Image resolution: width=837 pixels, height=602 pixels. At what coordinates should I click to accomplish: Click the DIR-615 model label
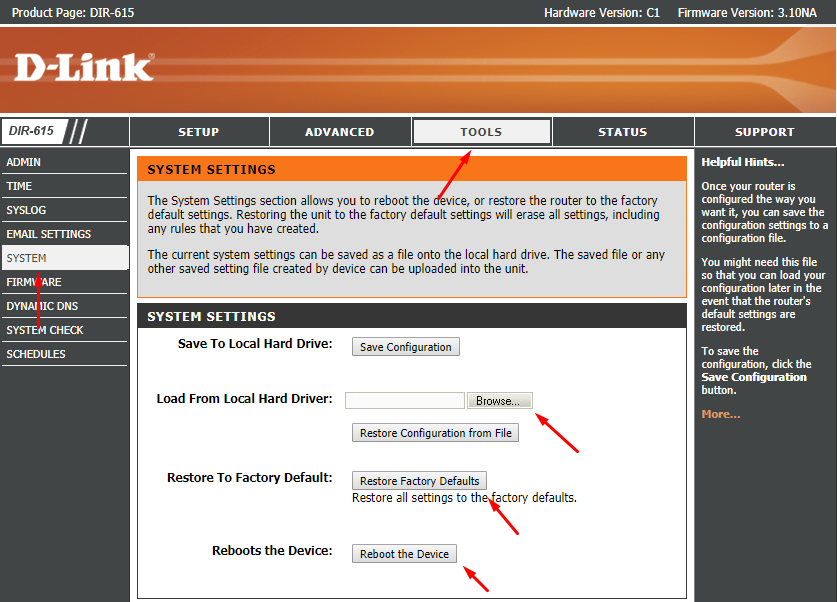(31, 131)
